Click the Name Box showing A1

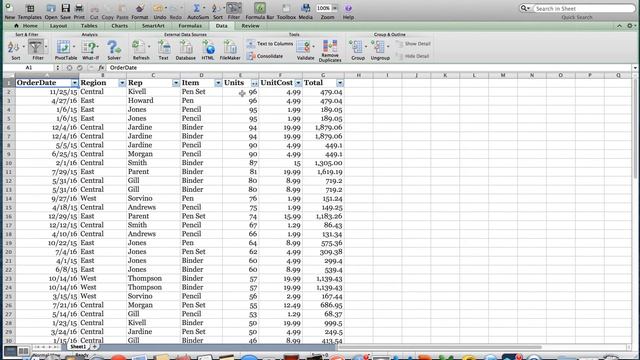pyautogui.click(x=29, y=68)
